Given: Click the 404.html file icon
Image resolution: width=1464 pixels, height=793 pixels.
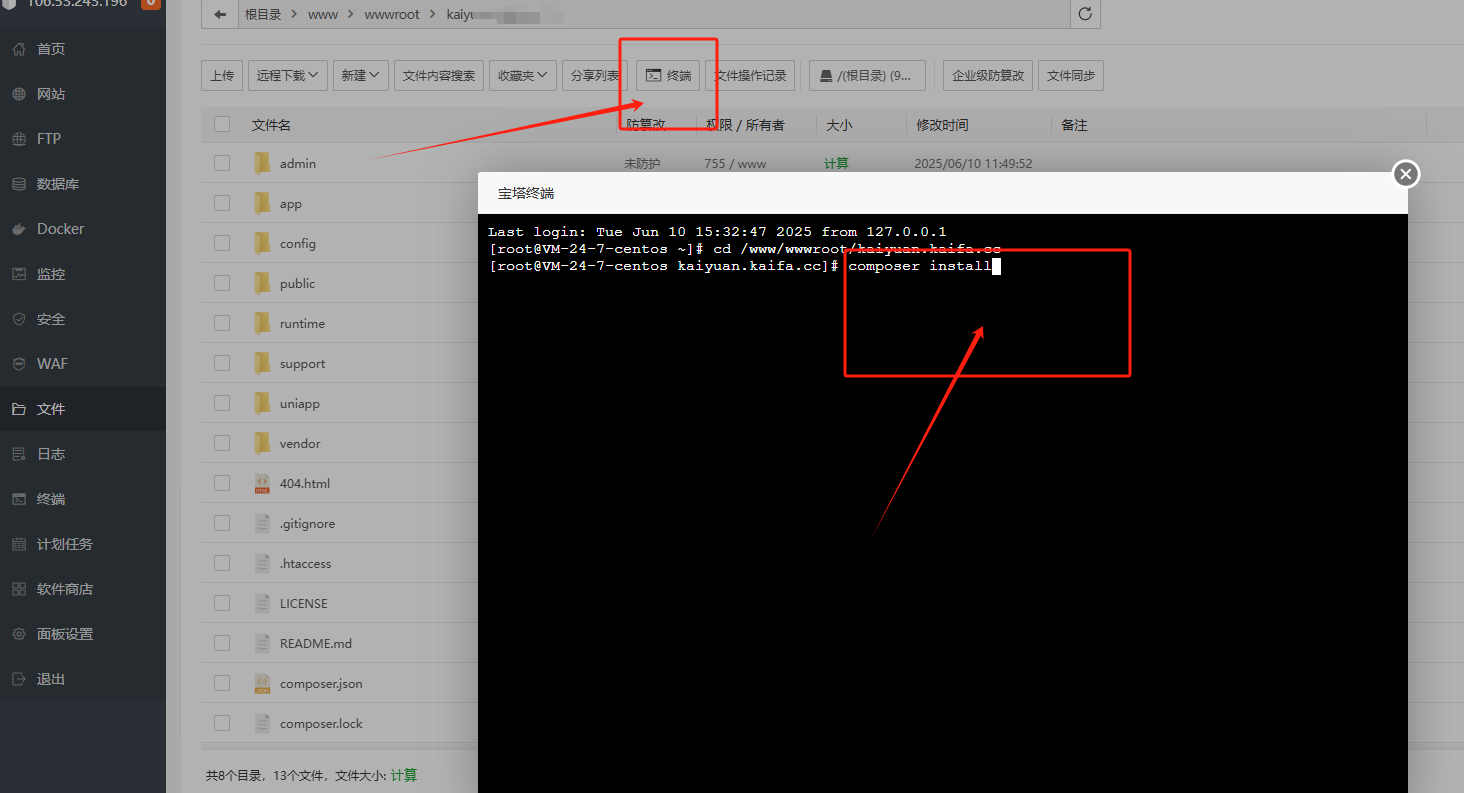Looking at the screenshot, I should point(262,483).
